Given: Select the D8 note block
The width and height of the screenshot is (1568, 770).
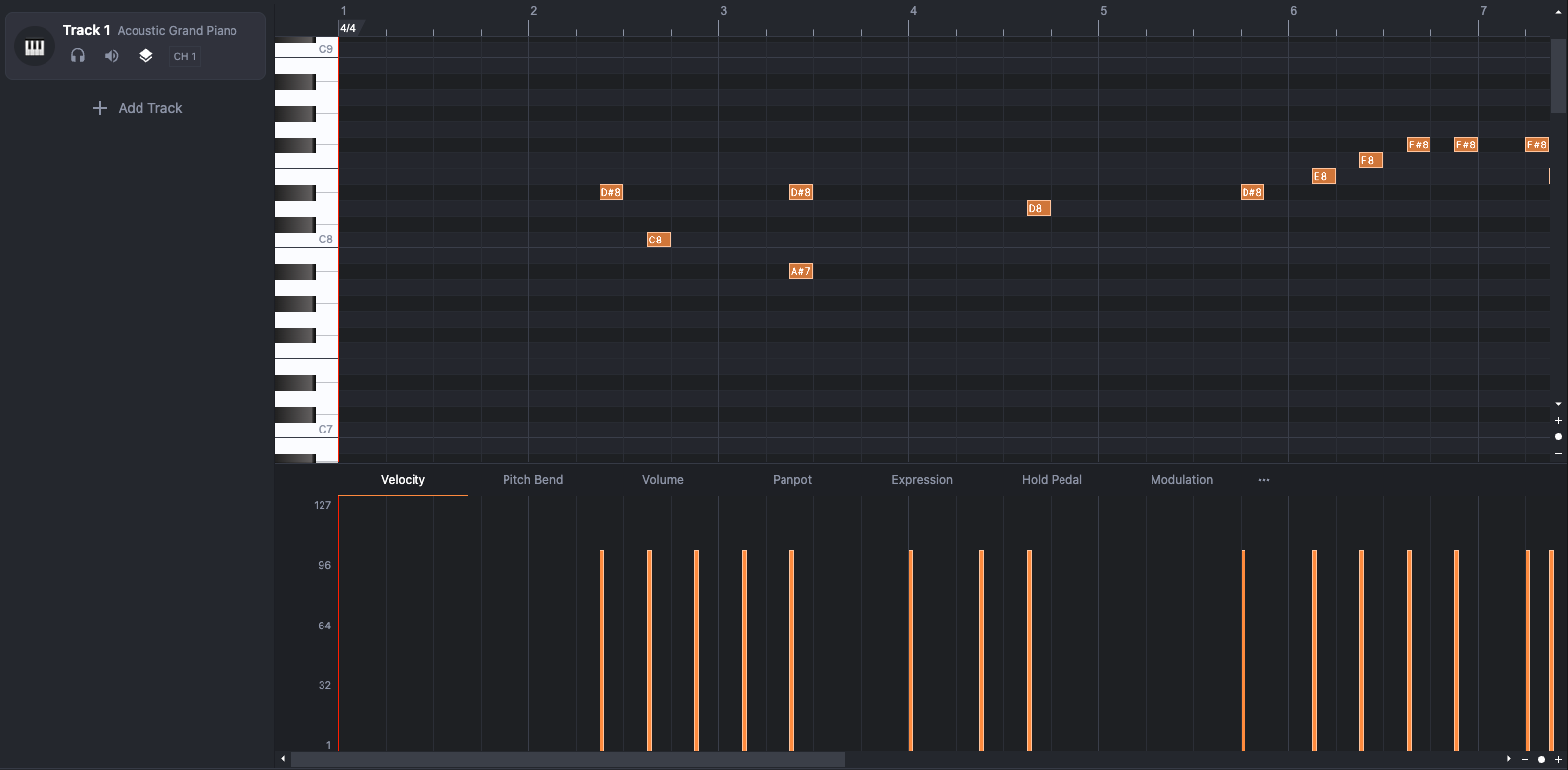Looking at the screenshot, I should point(1038,208).
